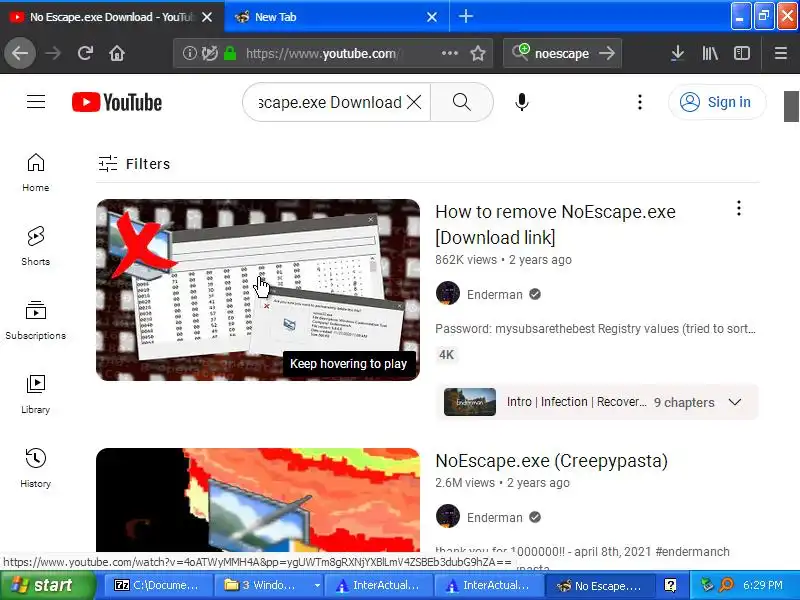The image size is (800, 600).
Task: Open YouTube settings three-dot menu
Action: coord(640,102)
